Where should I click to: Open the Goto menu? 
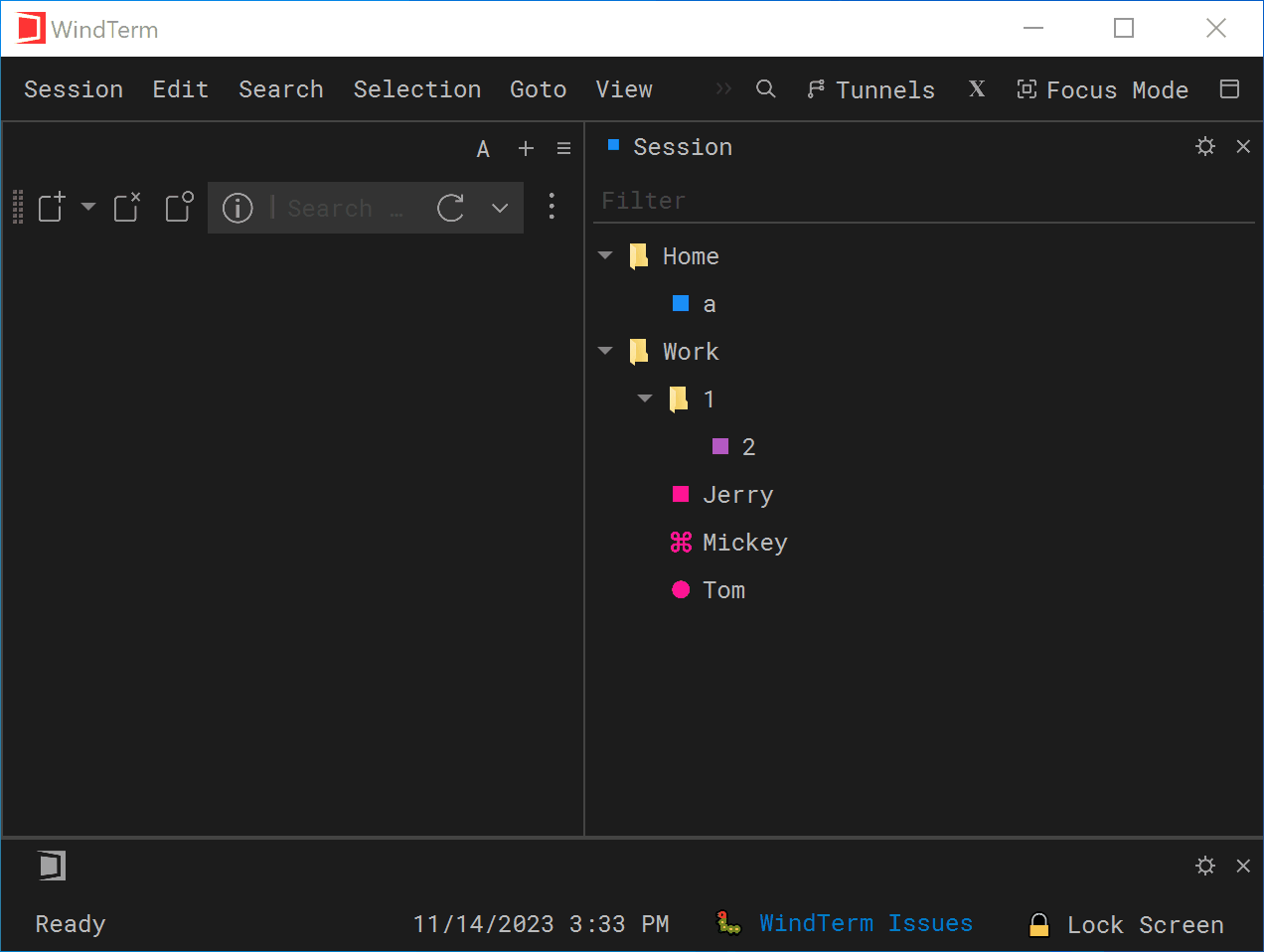539,89
